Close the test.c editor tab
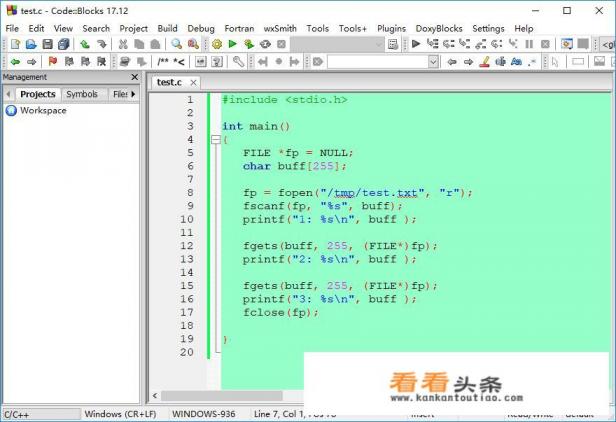Screen dimensions: 616x422 [x=193, y=83]
